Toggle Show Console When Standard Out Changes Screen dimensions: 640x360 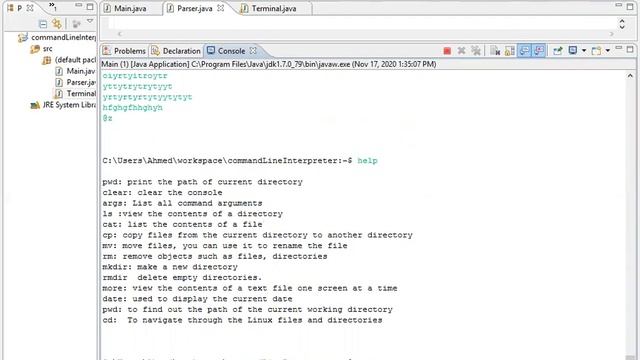[524, 51]
